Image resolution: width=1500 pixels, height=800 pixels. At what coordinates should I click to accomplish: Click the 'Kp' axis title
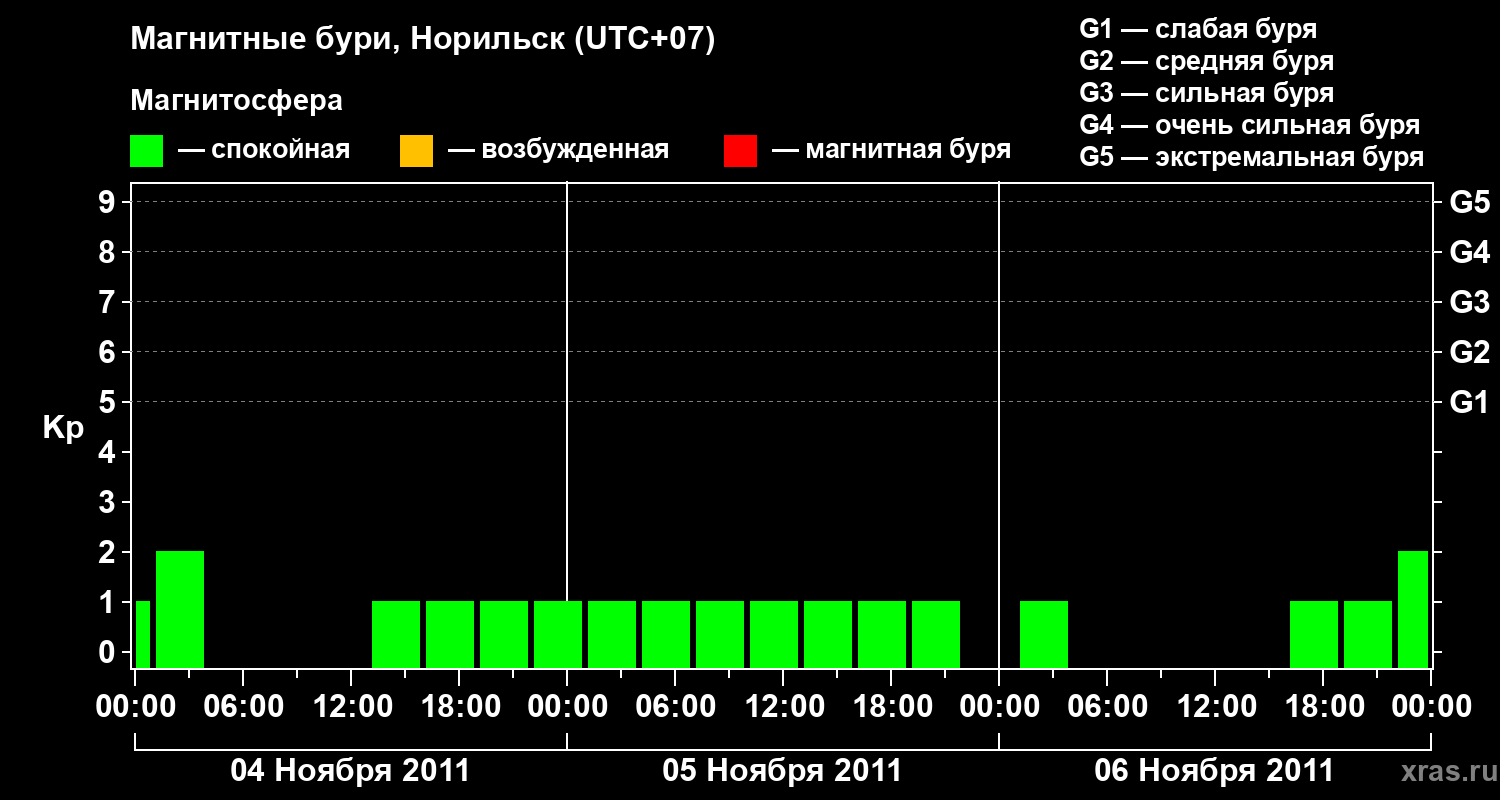click(63, 428)
